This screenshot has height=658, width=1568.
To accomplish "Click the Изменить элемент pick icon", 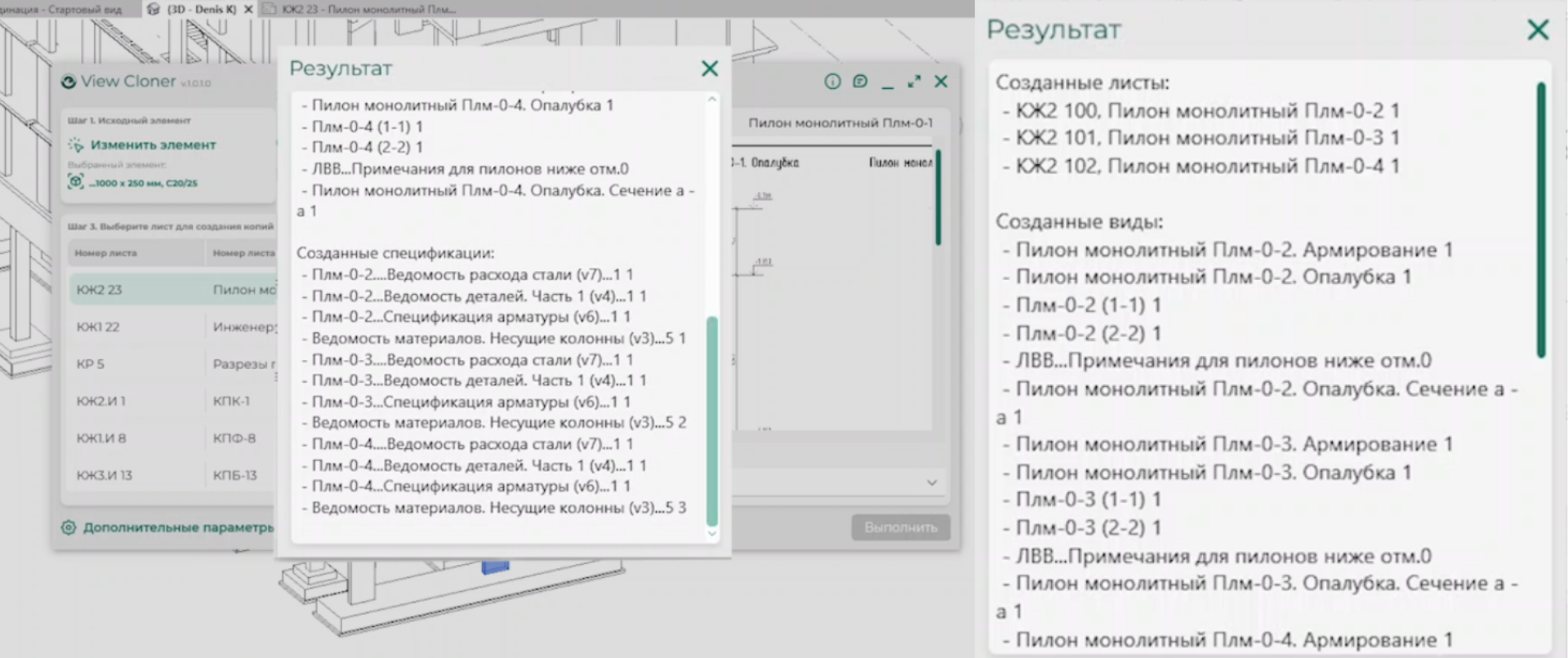I will click(x=76, y=144).
